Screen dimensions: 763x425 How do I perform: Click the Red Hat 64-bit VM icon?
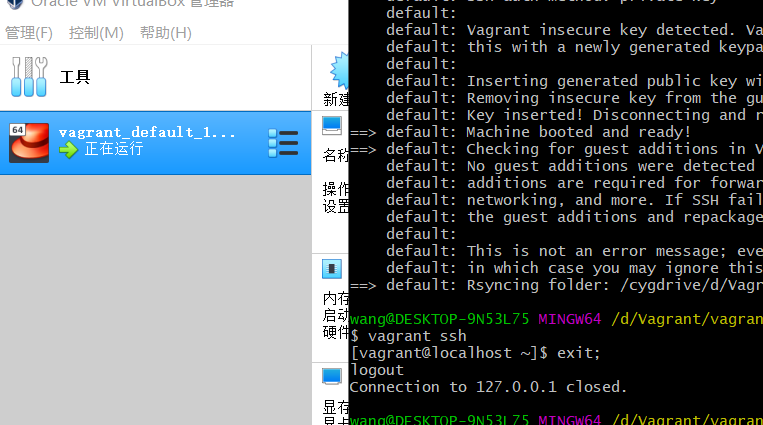pyautogui.click(x=29, y=143)
